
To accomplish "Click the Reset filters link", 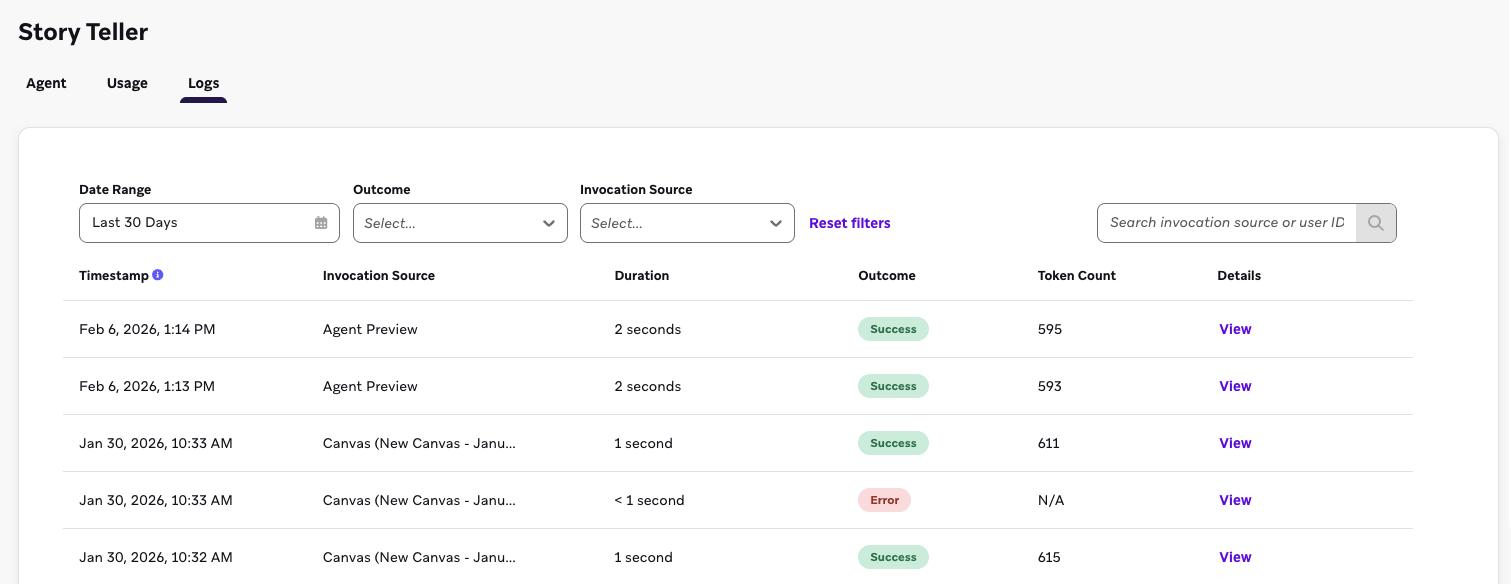I will tap(849, 223).
